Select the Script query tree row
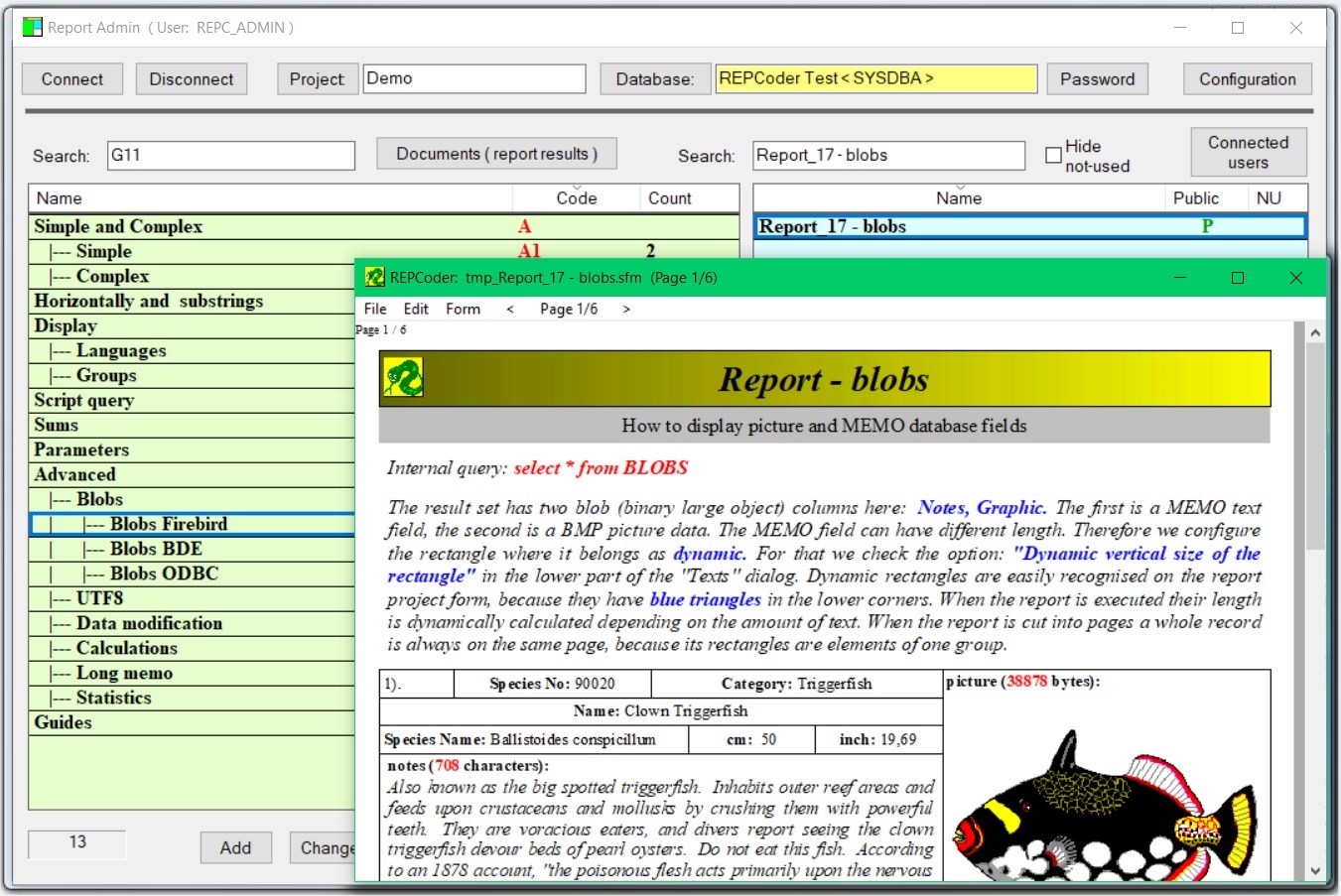The height and width of the screenshot is (896, 1341). click(192, 400)
